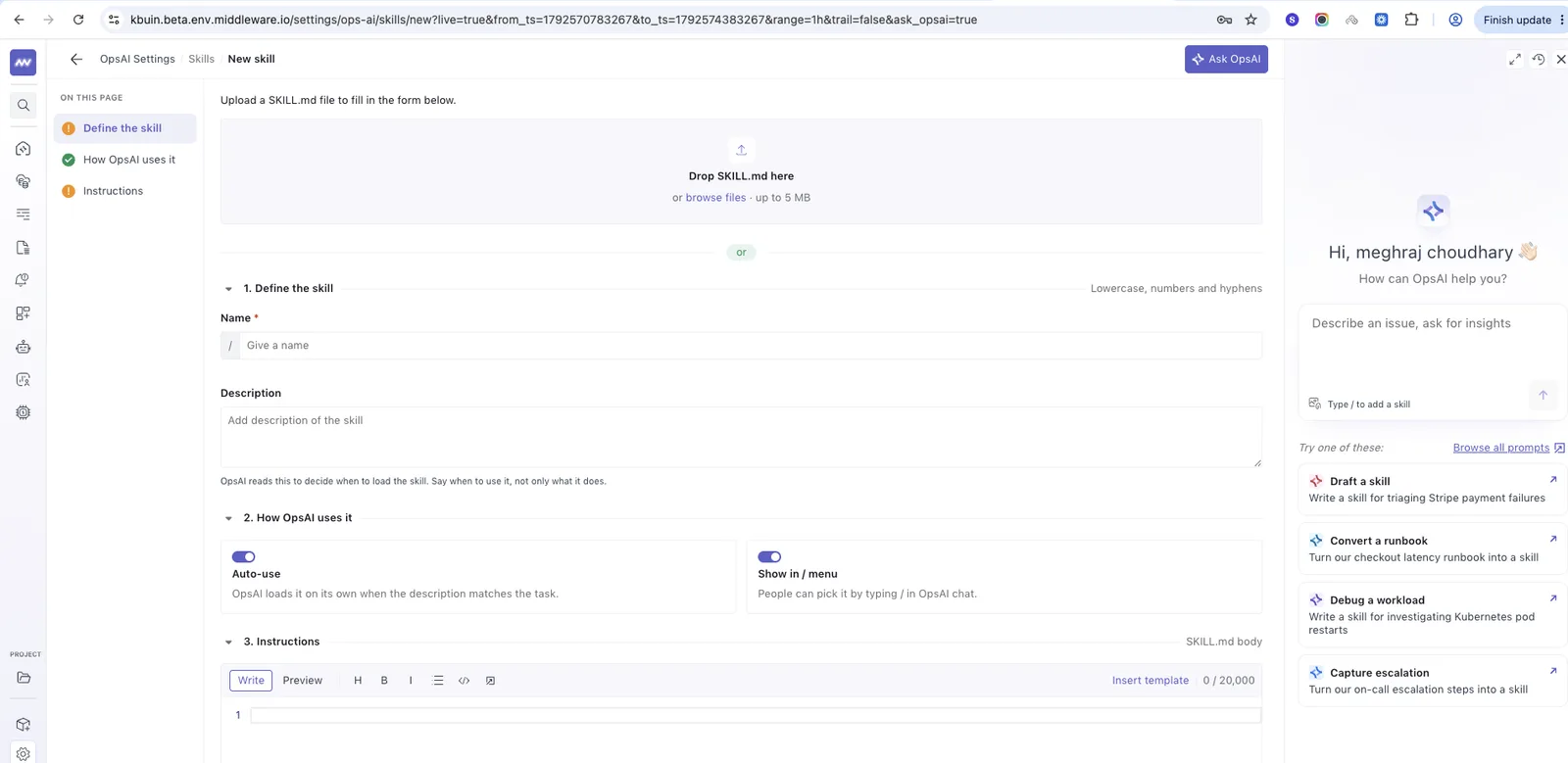Click the skill Name input field
1568x763 pixels.
[x=751, y=346]
